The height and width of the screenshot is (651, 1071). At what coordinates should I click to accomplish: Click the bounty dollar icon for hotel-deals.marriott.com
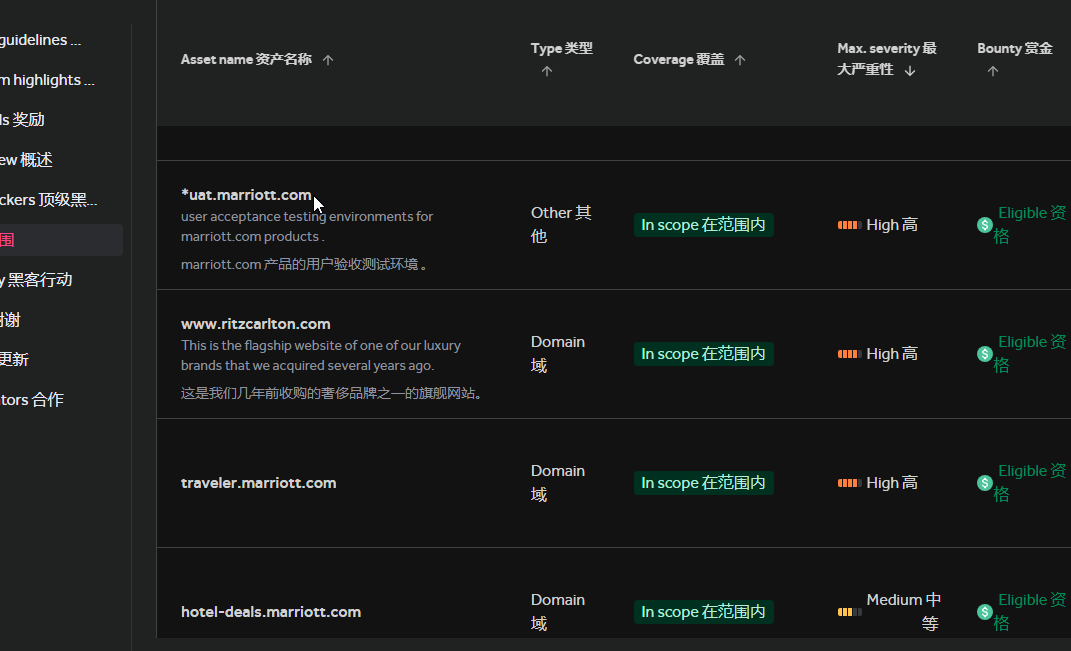point(984,612)
